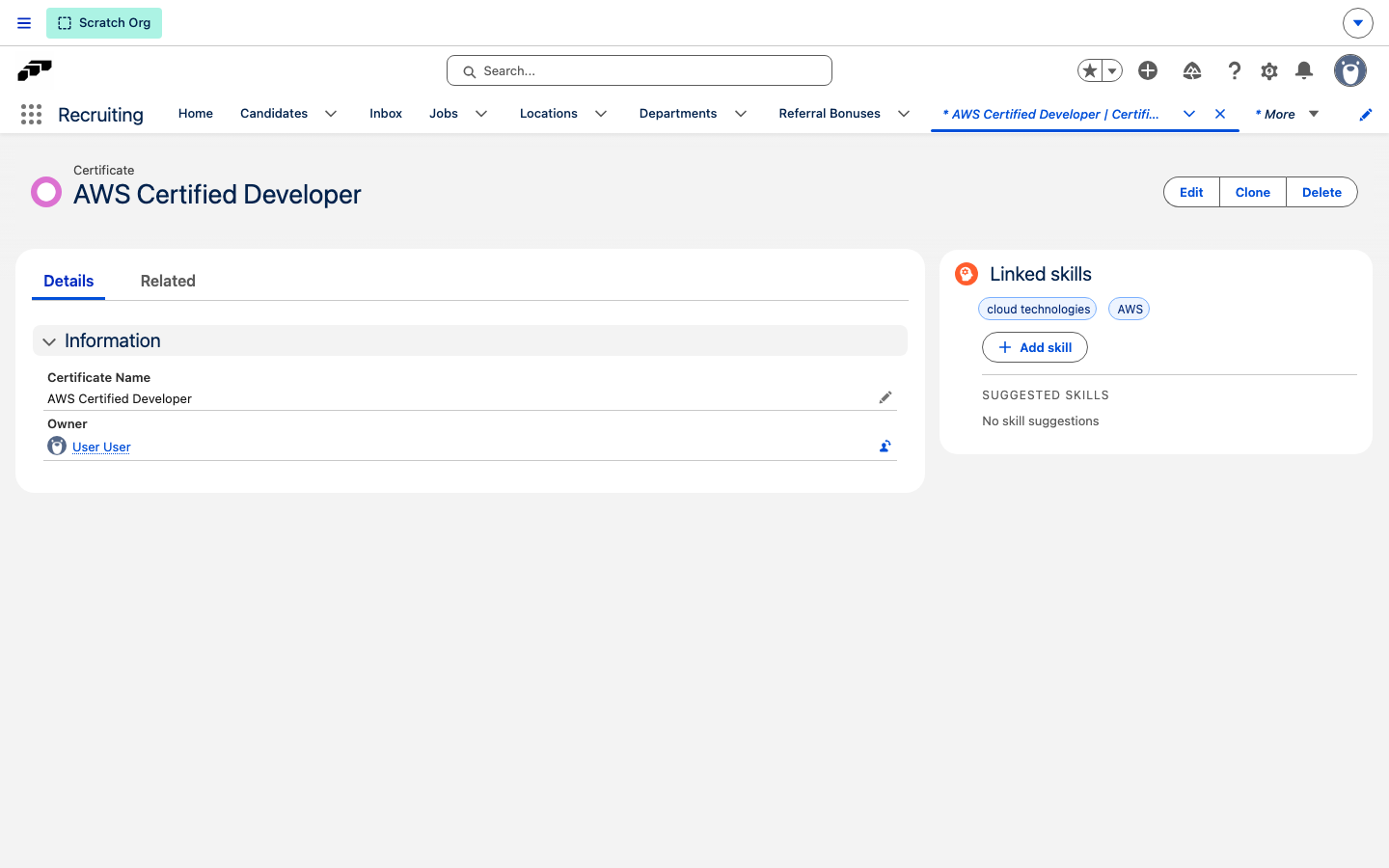Edit Certificate Name with pencil icon

[885, 397]
